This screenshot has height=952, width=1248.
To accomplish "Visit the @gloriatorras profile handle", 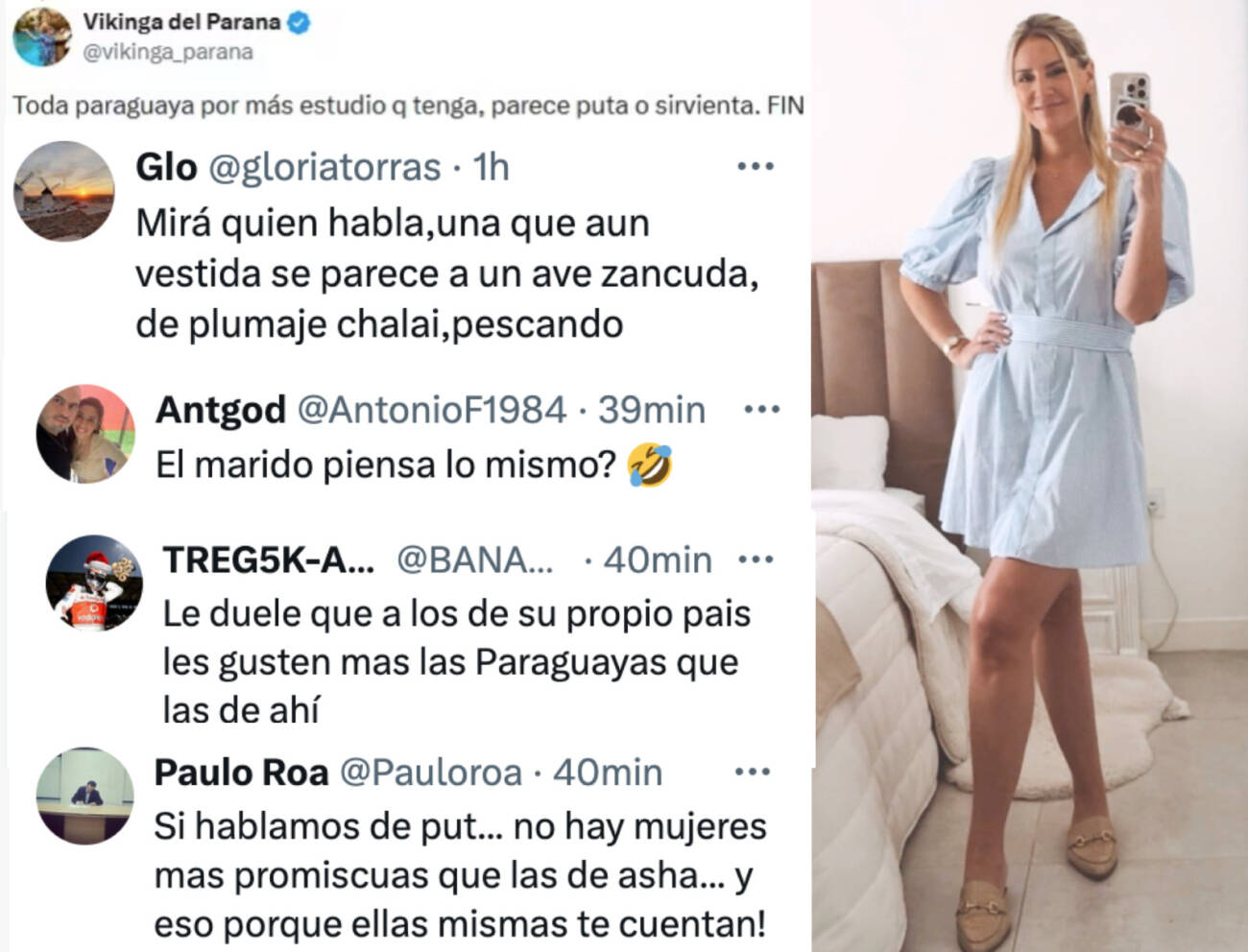I will click(324, 167).
